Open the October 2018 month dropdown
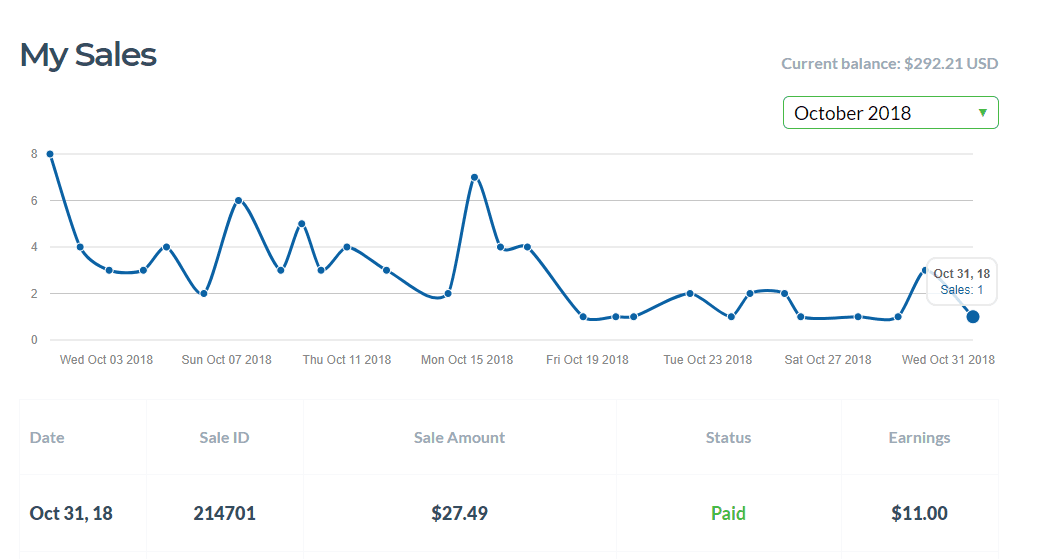The image size is (1054, 559). tap(891, 112)
